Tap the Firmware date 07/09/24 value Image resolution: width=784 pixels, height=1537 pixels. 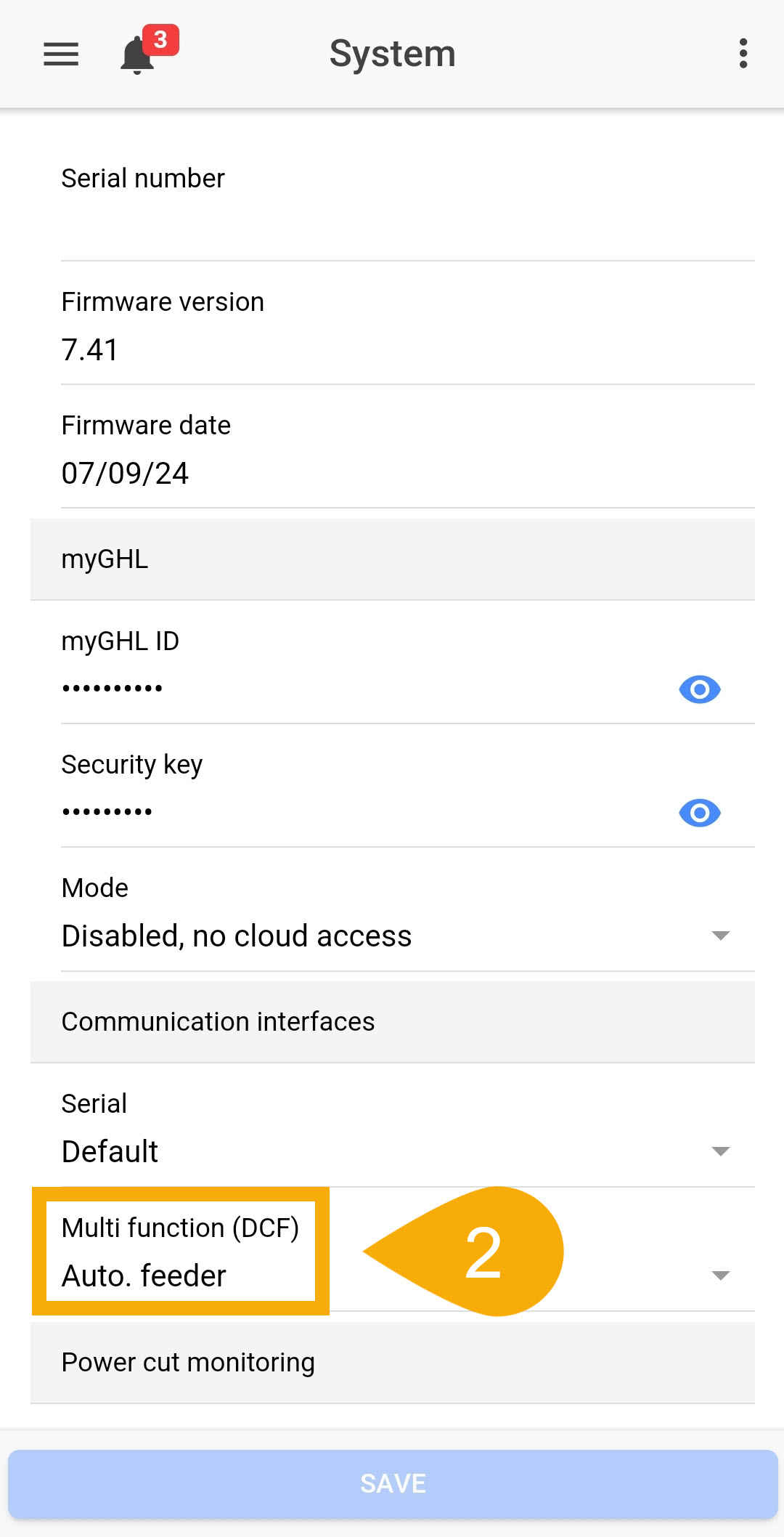(125, 474)
